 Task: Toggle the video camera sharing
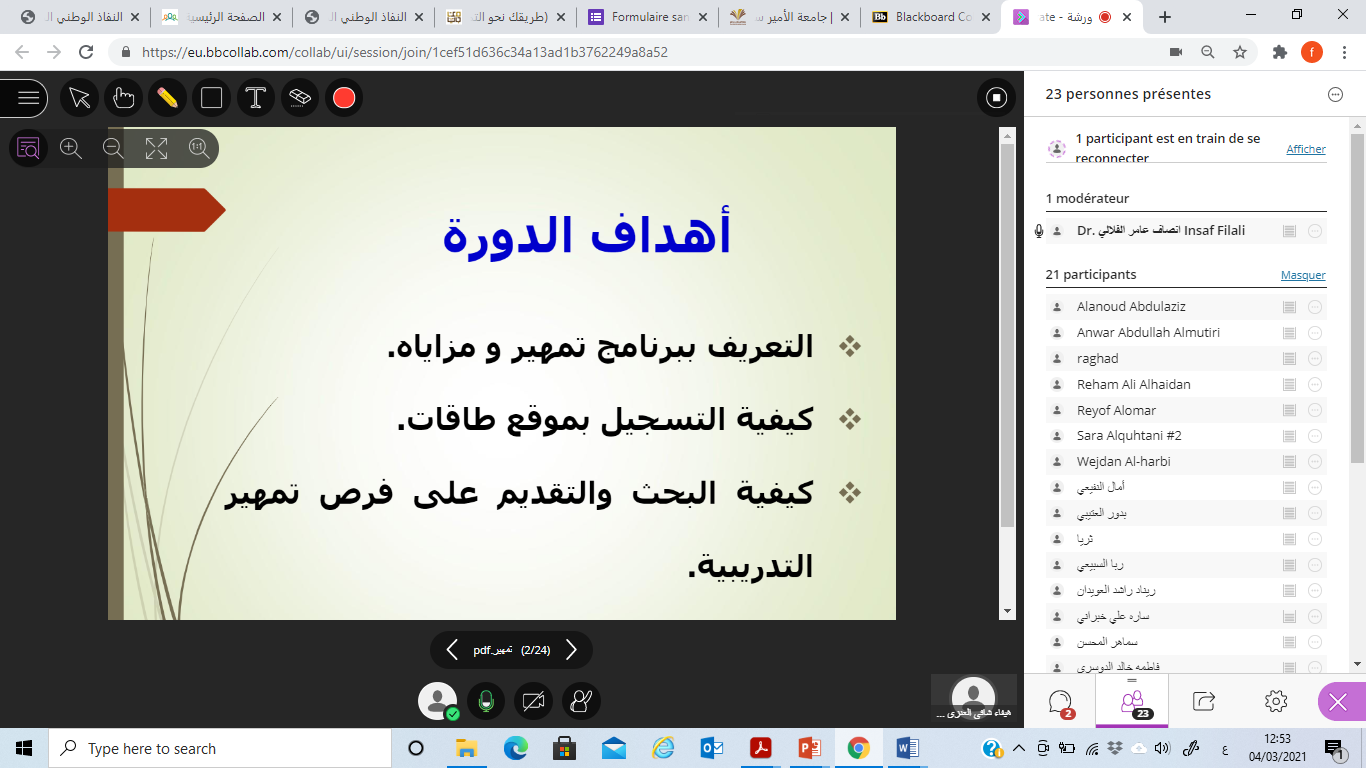(x=534, y=702)
